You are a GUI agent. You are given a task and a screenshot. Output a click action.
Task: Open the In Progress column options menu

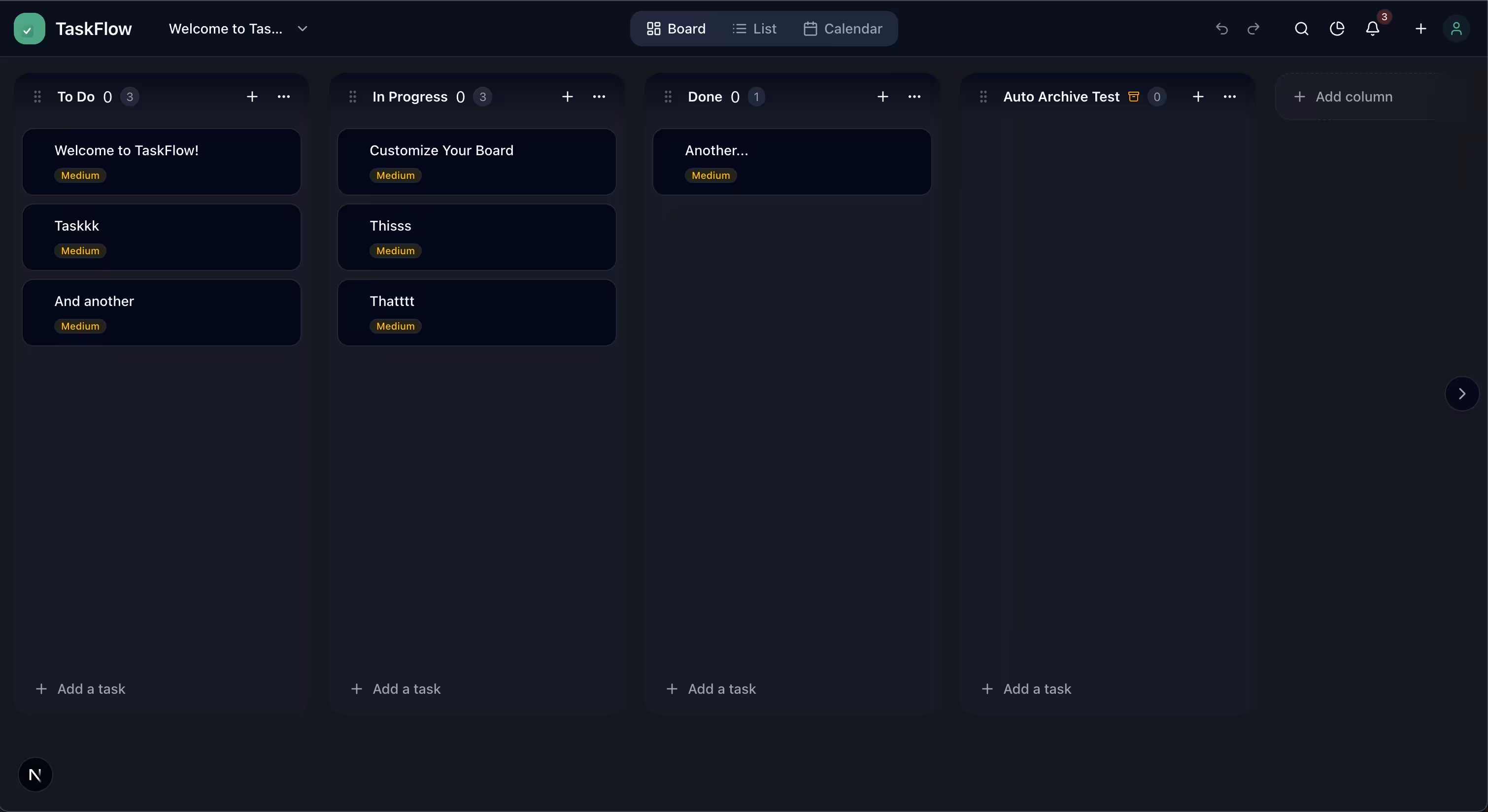[x=599, y=97]
